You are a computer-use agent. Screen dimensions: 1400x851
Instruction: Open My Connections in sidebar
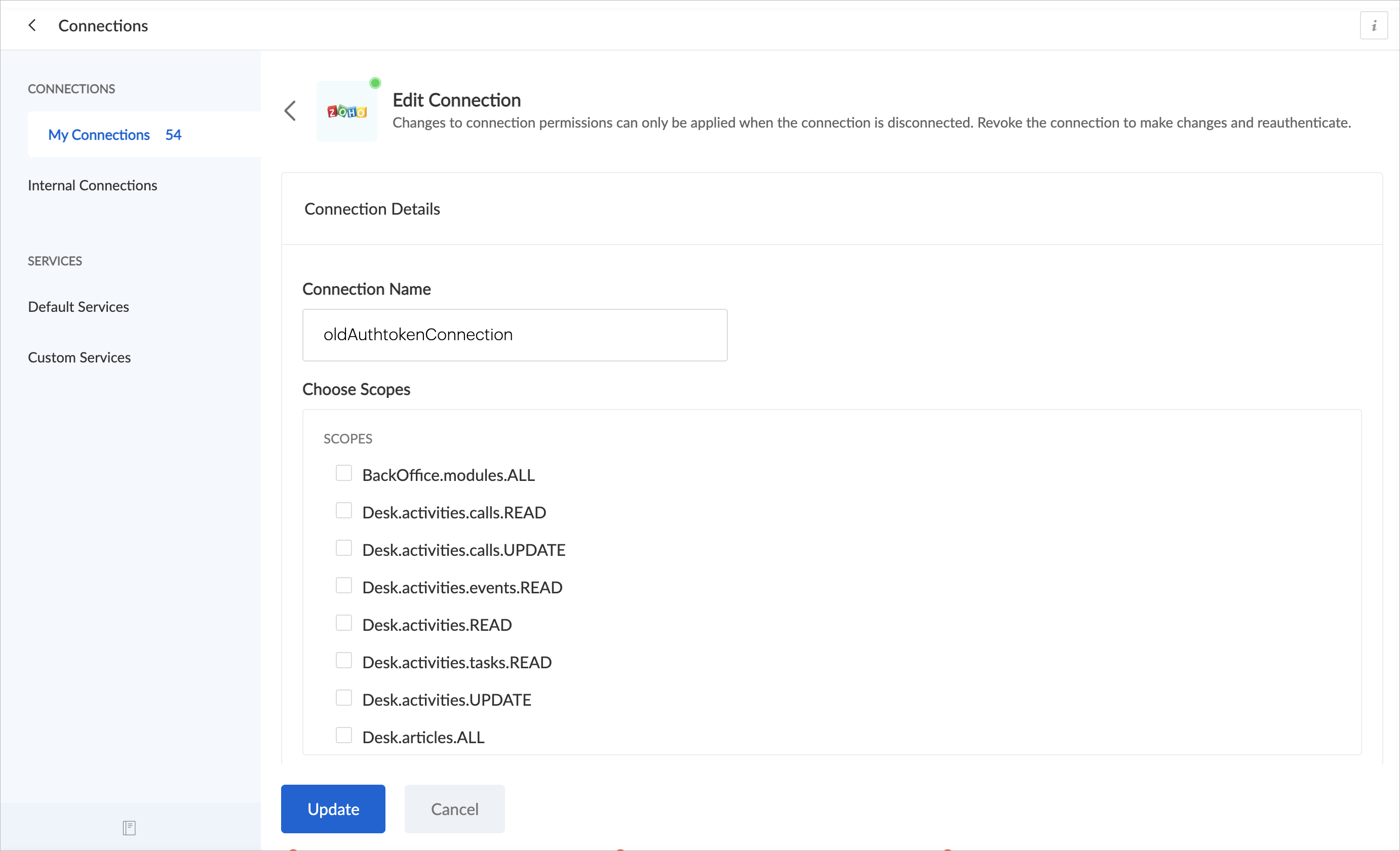(99, 135)
